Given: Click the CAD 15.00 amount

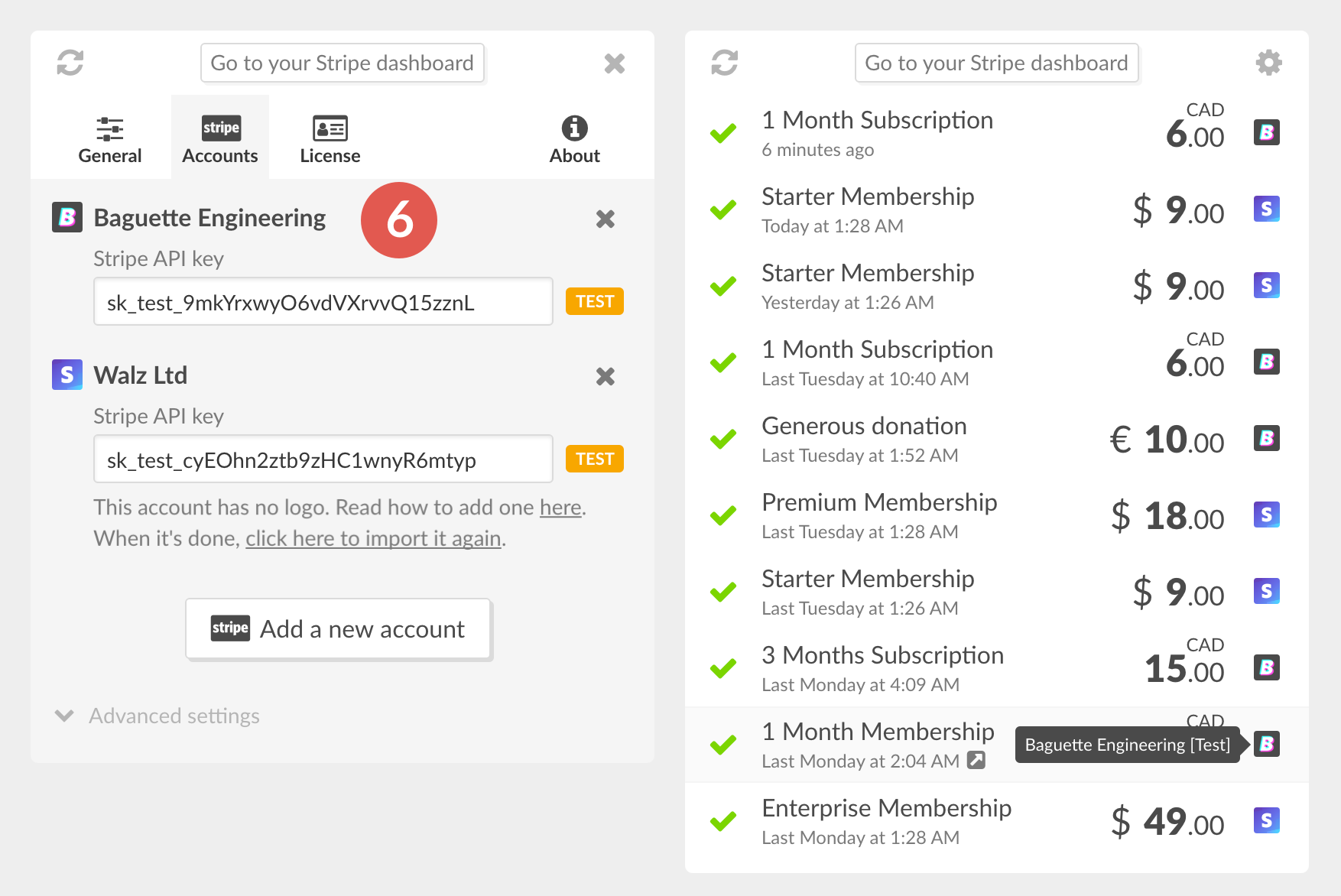Looking at the screenshot, I should (x=1184, y=661).
